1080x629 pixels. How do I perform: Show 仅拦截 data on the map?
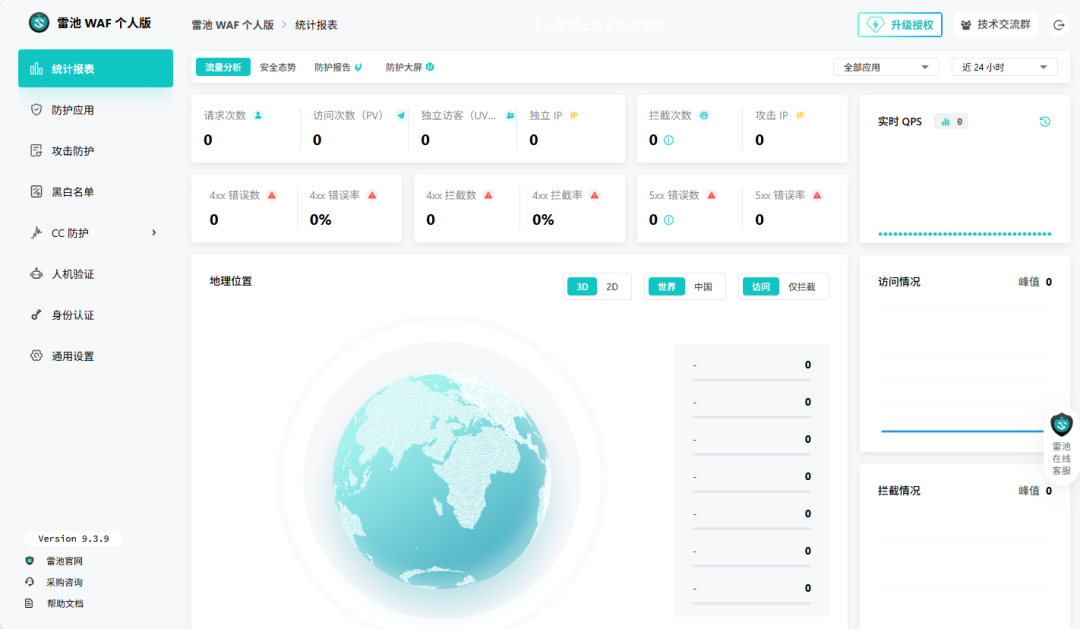pos(802,287)
